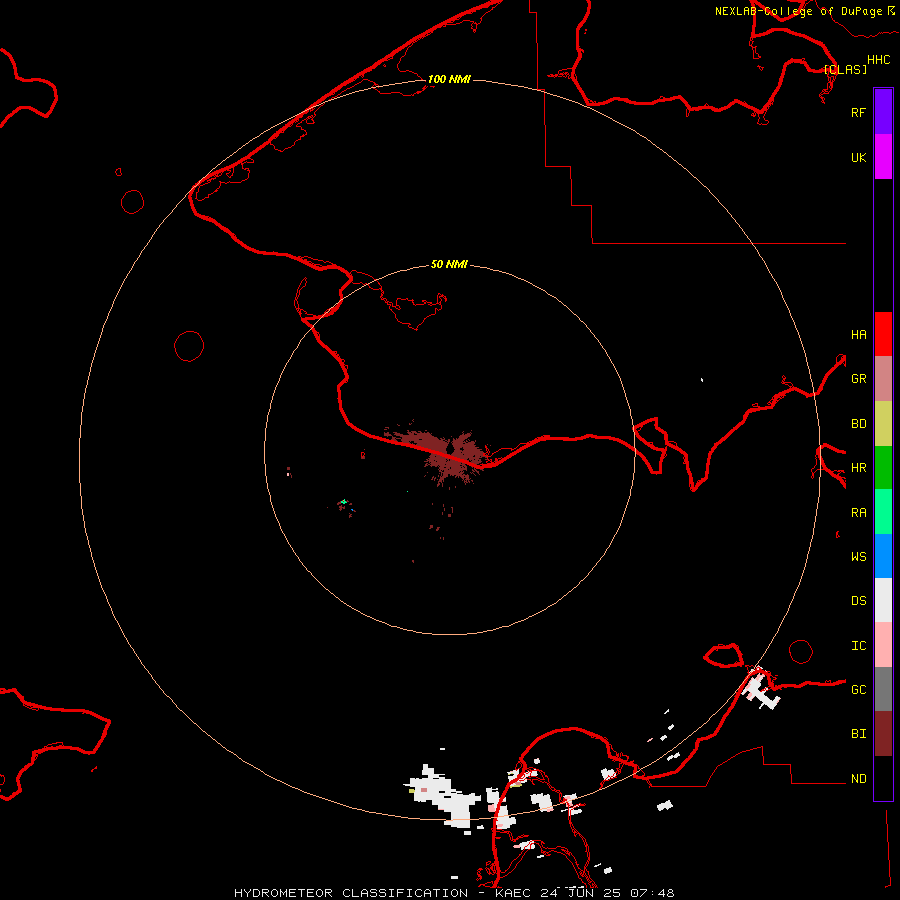Click the '50 NMI' range ring label
The height and width of the screenshot is (900, 900).
449,264
